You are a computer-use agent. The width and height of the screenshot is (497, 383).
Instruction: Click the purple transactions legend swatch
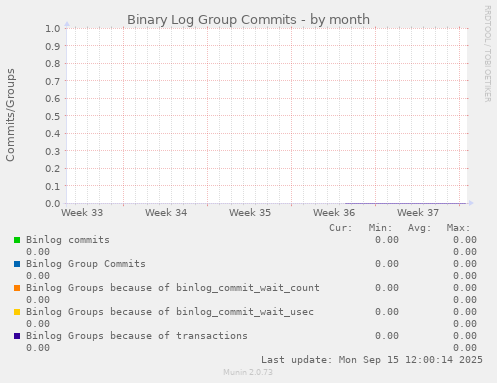click(17, 336)
